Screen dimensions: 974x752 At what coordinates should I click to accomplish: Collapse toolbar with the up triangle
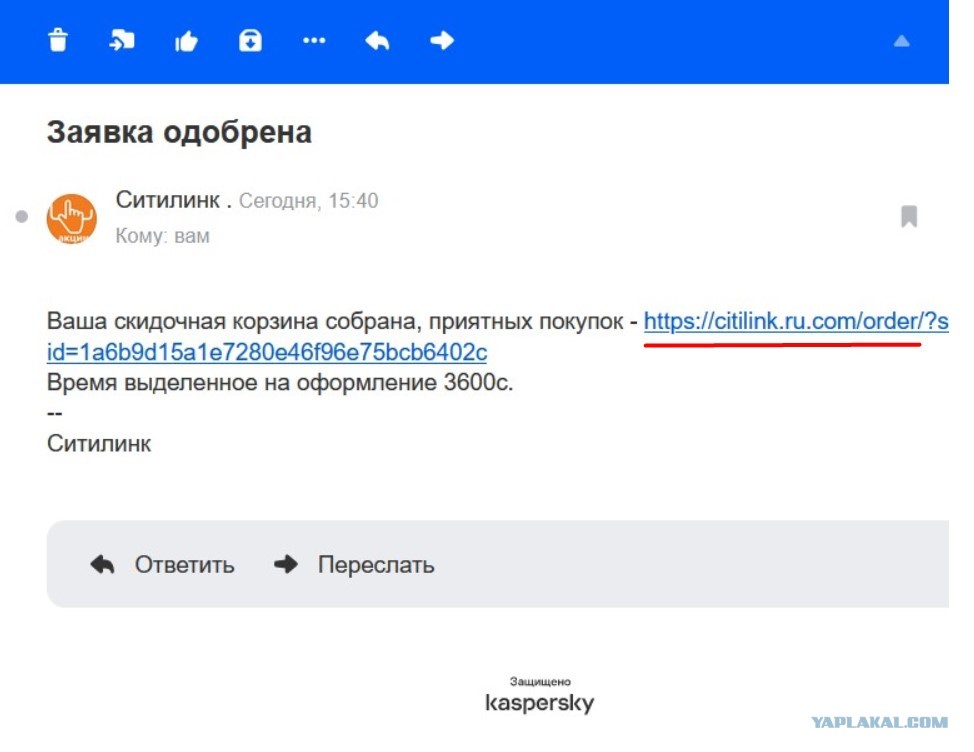901,42
